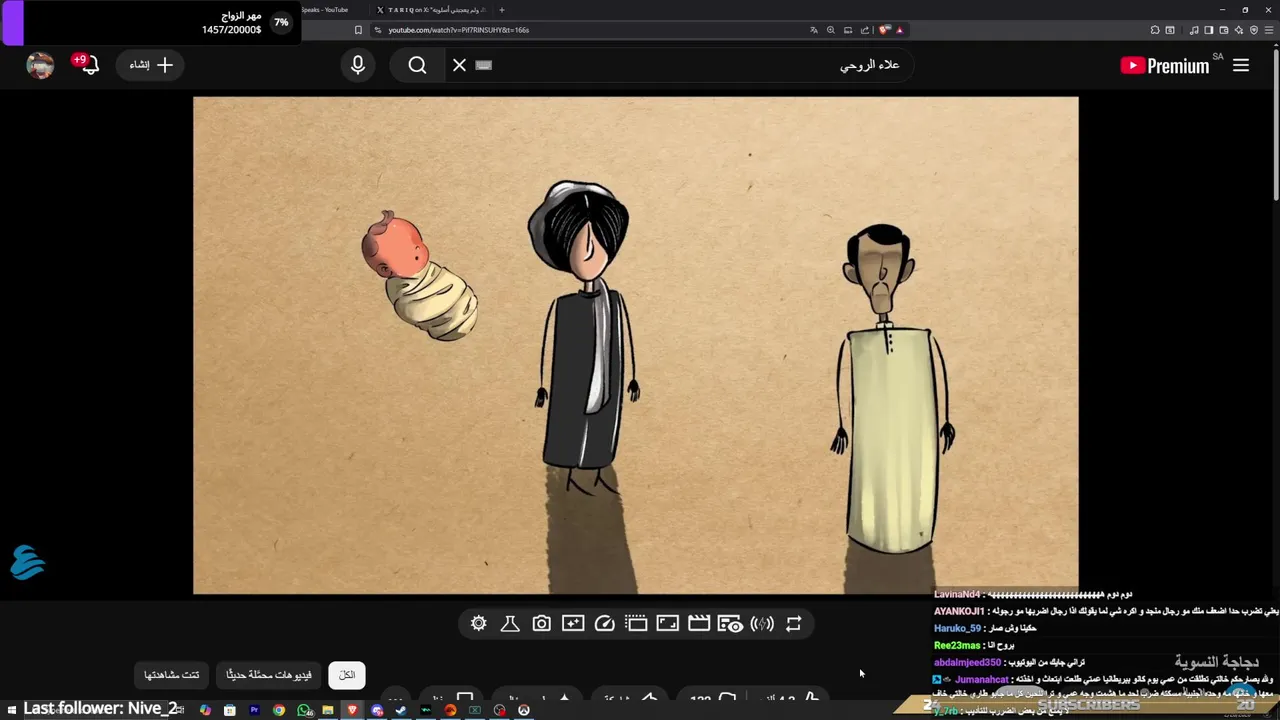Screen dimensions: 1280x720
Task: Open the enhancer settings gear below the video
Action: (x=479, y=624)
